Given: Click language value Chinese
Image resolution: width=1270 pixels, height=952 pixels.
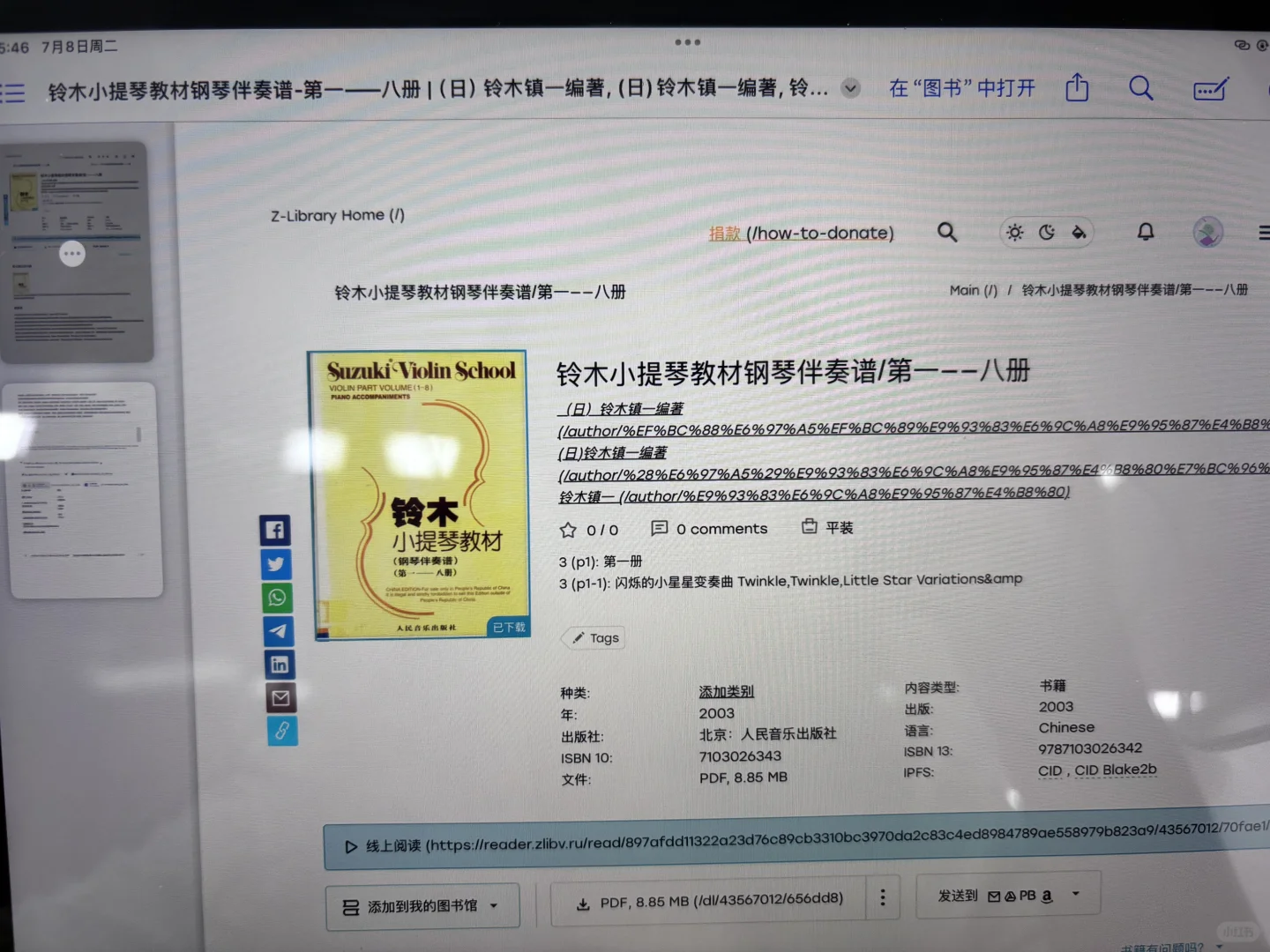Looking at the screenshot, I should tap(1066, 727).
